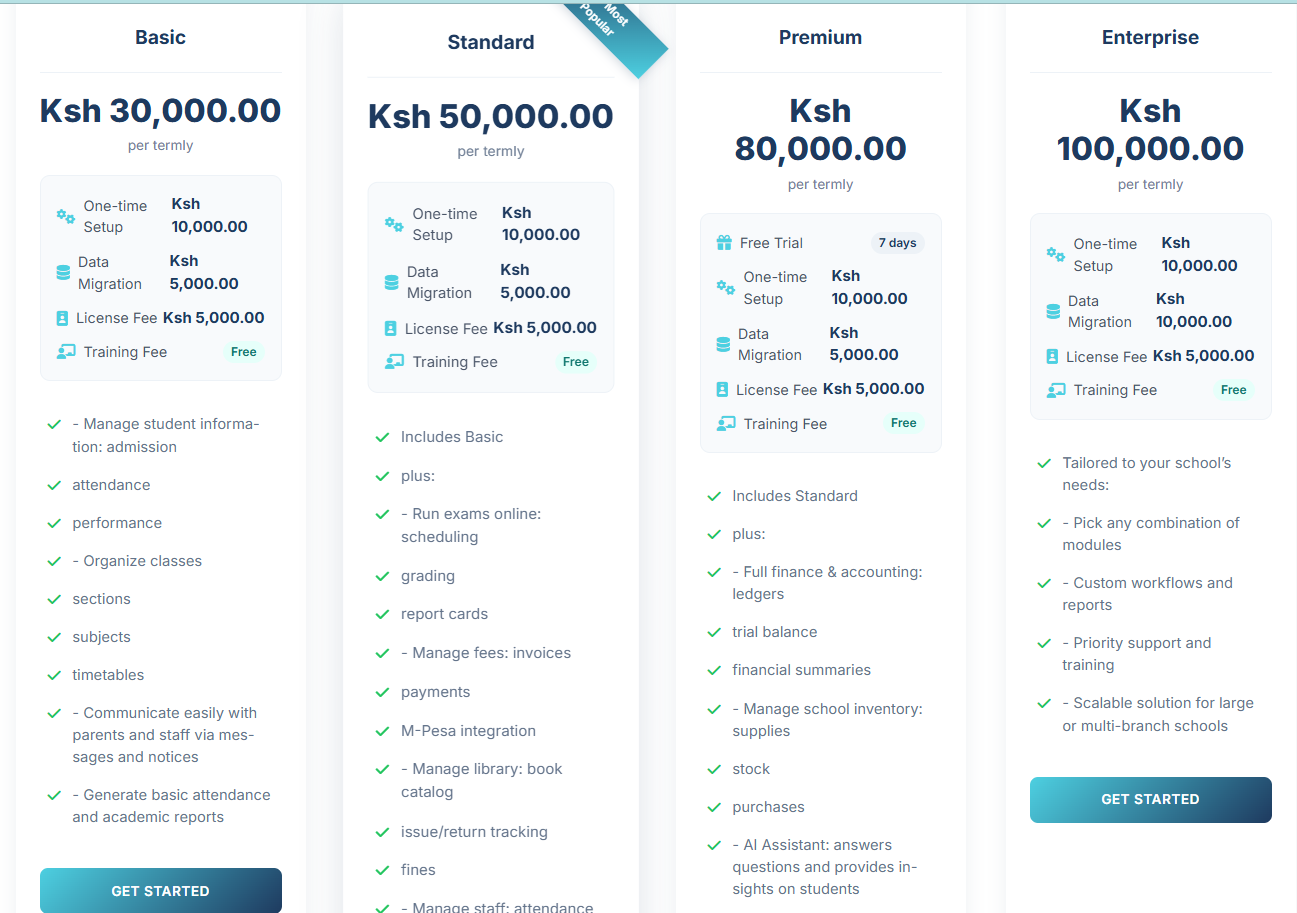
Task: Click the Free badge in Enterprise Training Fee
Action: click(x=1234, y=390)
